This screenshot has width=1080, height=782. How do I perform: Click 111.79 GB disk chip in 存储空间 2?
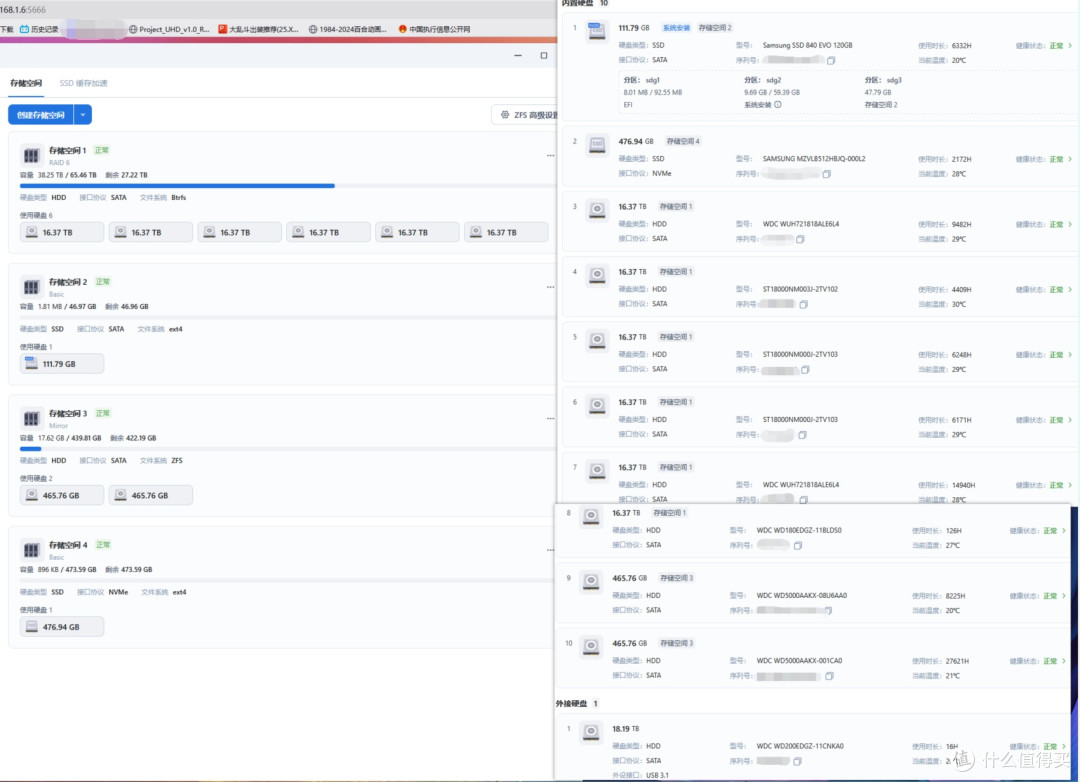62,364
